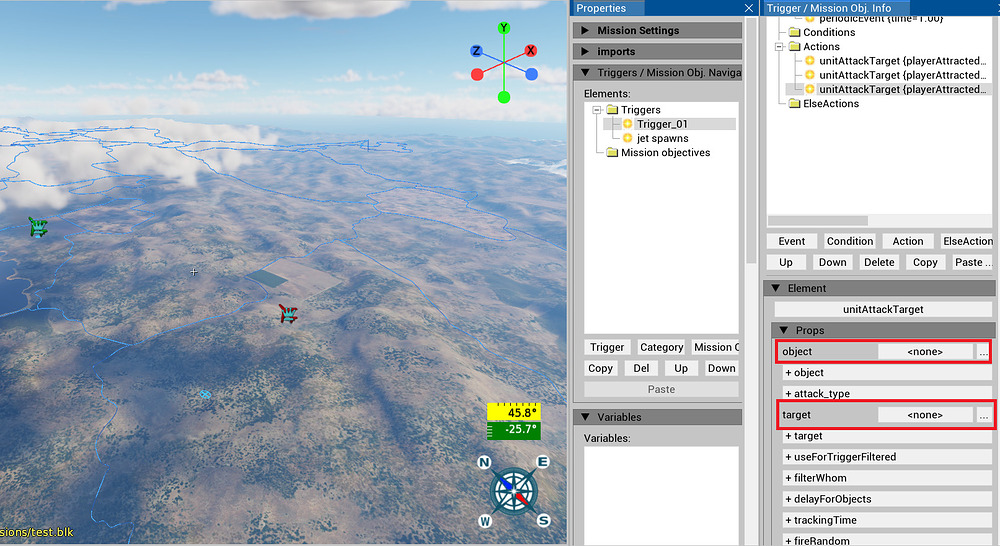Click the compass widget in the viewport

click(x=514, y=490)
